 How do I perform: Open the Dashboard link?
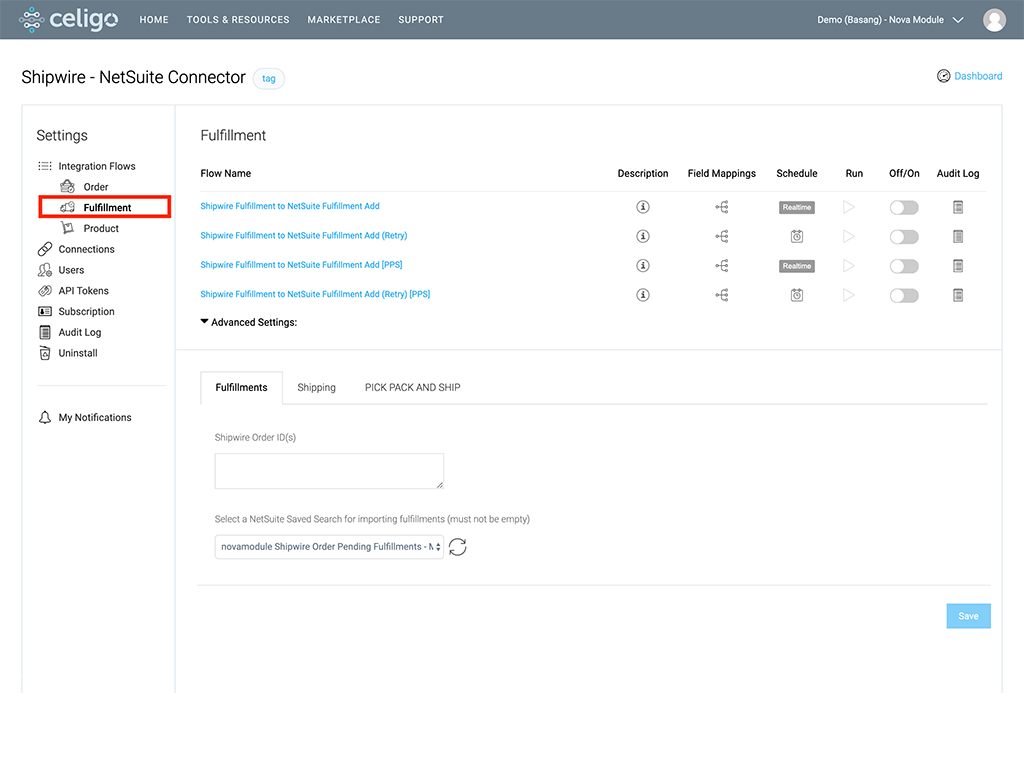[978, 76]
